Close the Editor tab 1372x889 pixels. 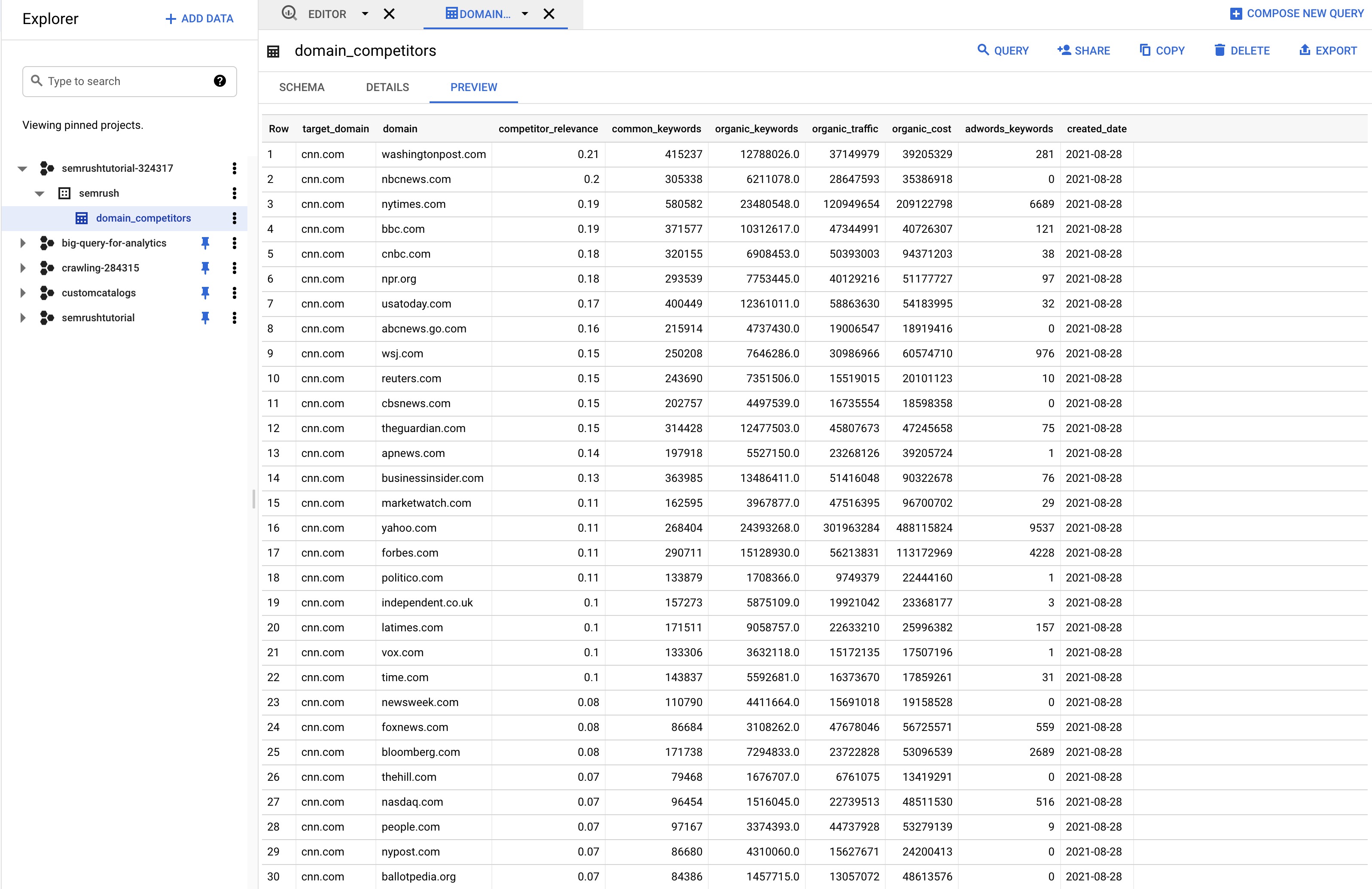390,14
